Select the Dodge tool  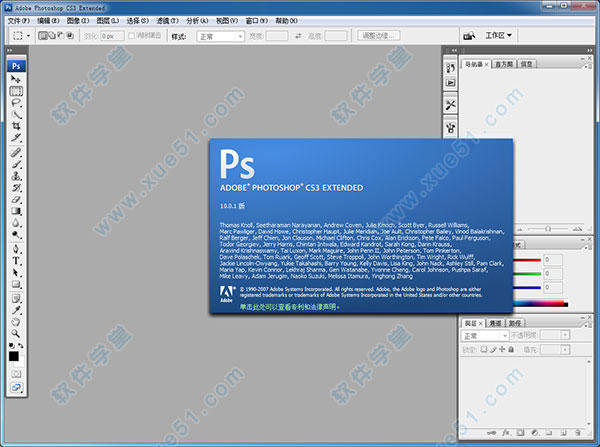[x=16, y=235]
